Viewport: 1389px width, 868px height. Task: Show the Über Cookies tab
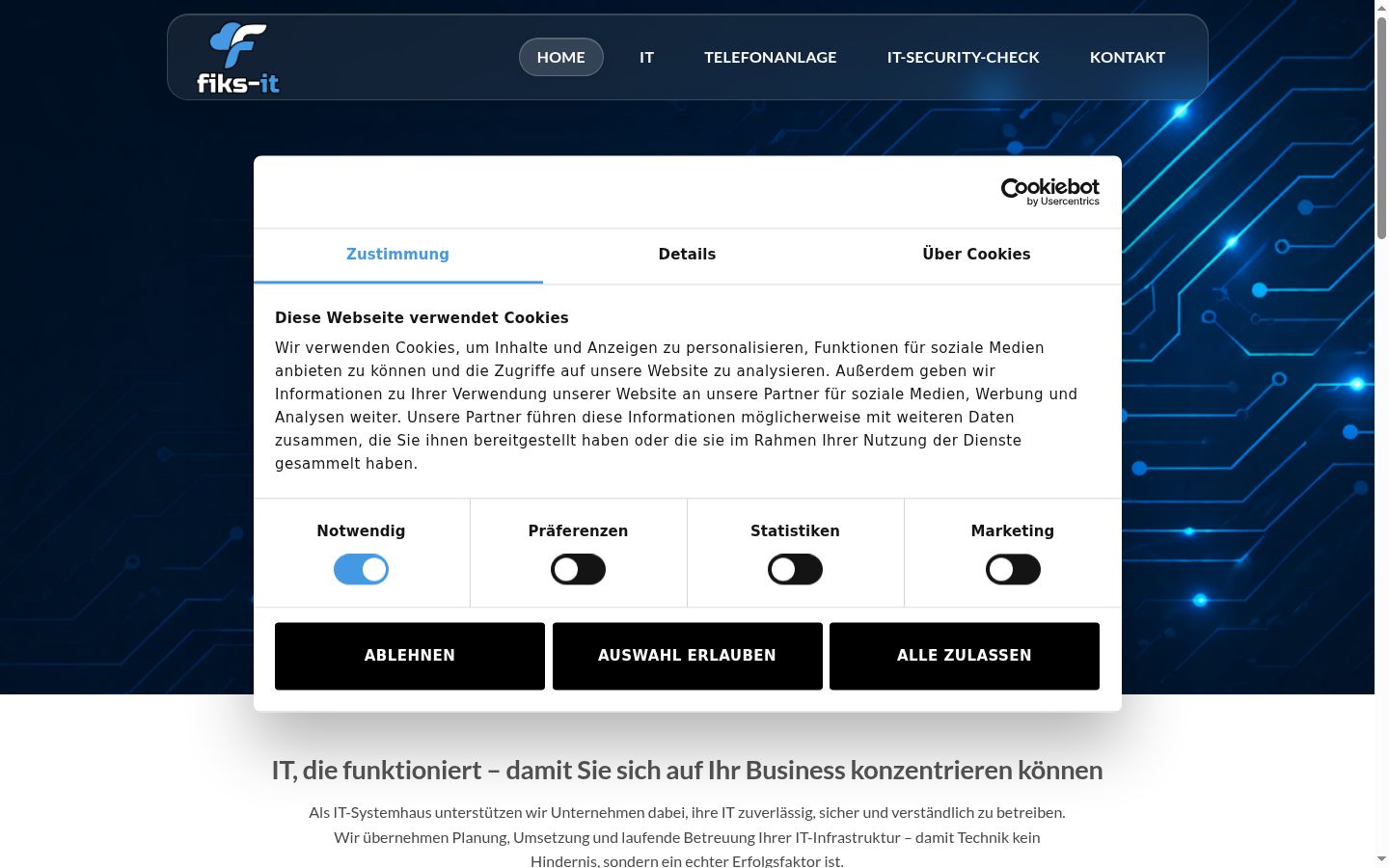tap(976, 255)
